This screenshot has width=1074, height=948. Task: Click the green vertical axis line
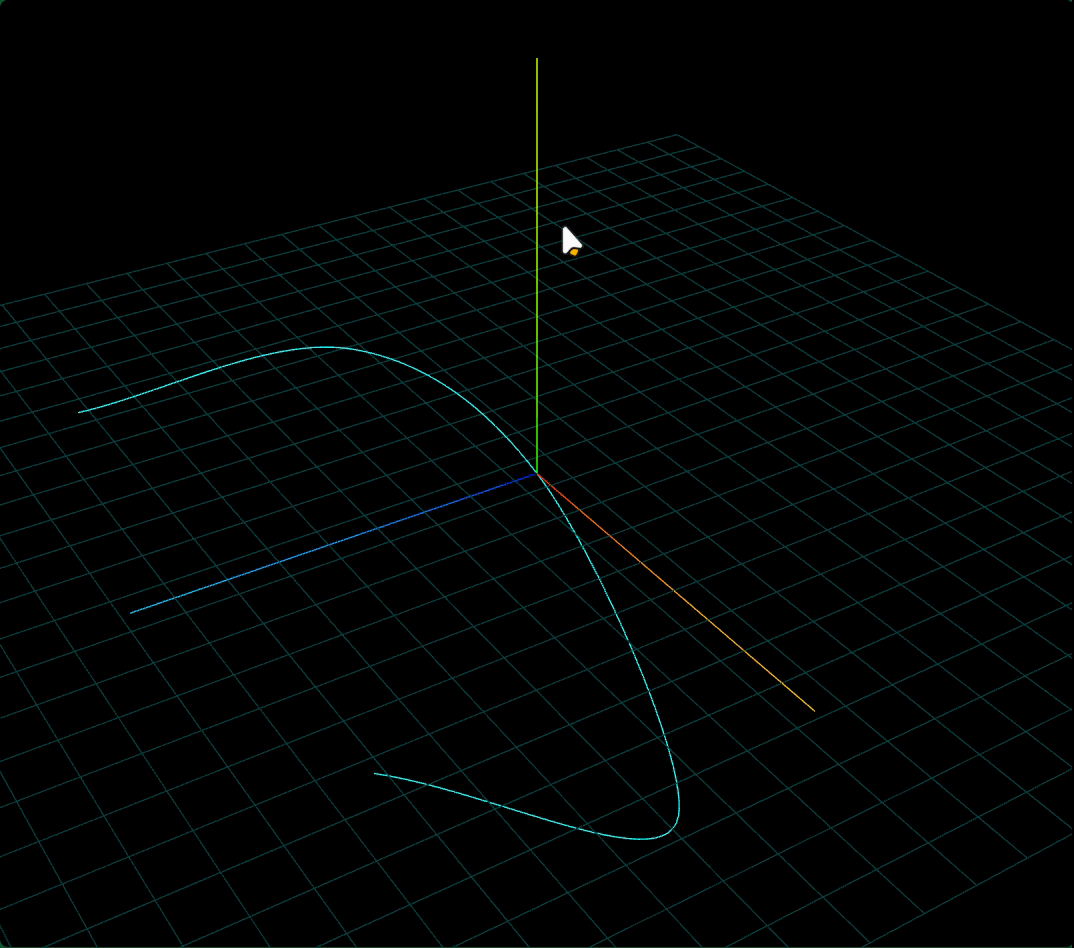pyautogui.click(x=537, y=266)
